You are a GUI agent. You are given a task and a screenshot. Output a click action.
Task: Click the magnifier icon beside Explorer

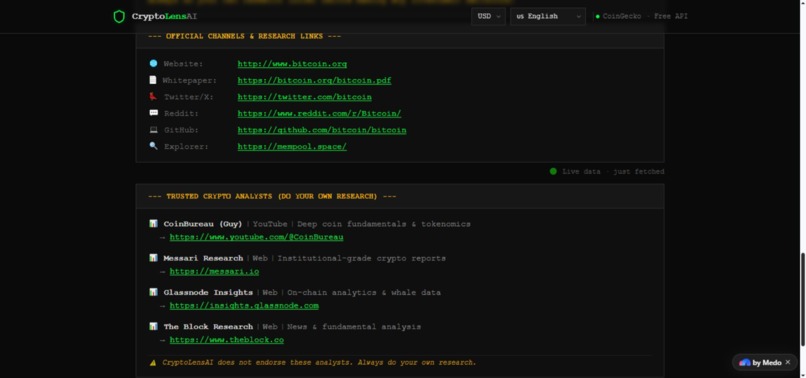(x=153, y=146)
